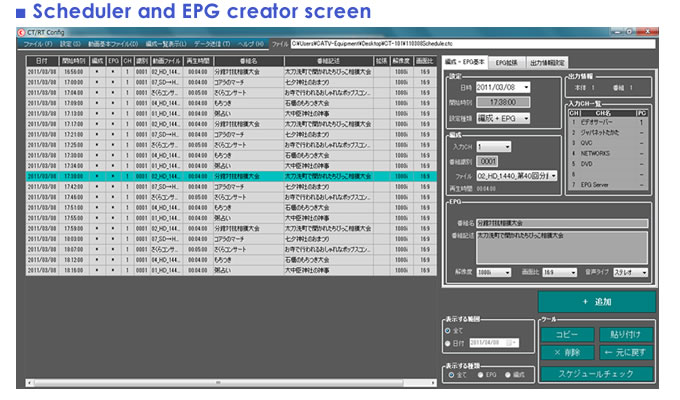Image resolution: width=680 pixels, height=400 pixels.
Task: Open the 音声タイプ dropdown showing ステレオ
Action: pyautogui.click(x=644, y=272)
